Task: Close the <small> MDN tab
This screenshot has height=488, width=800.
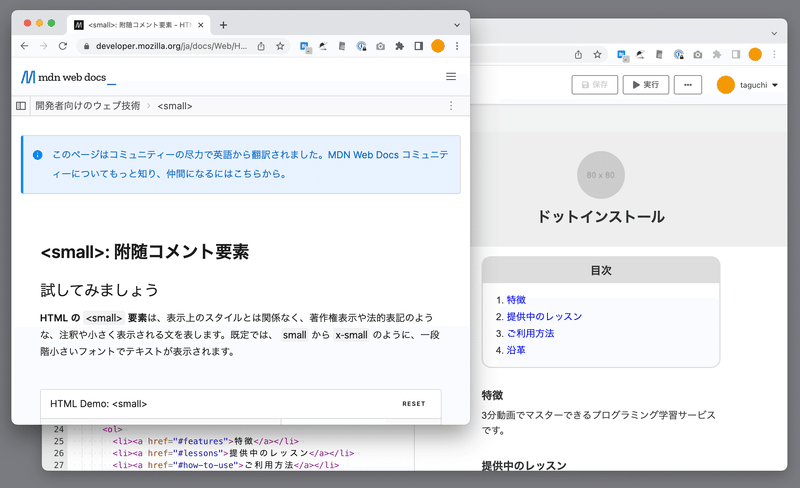Action: (x=201, y=25)
